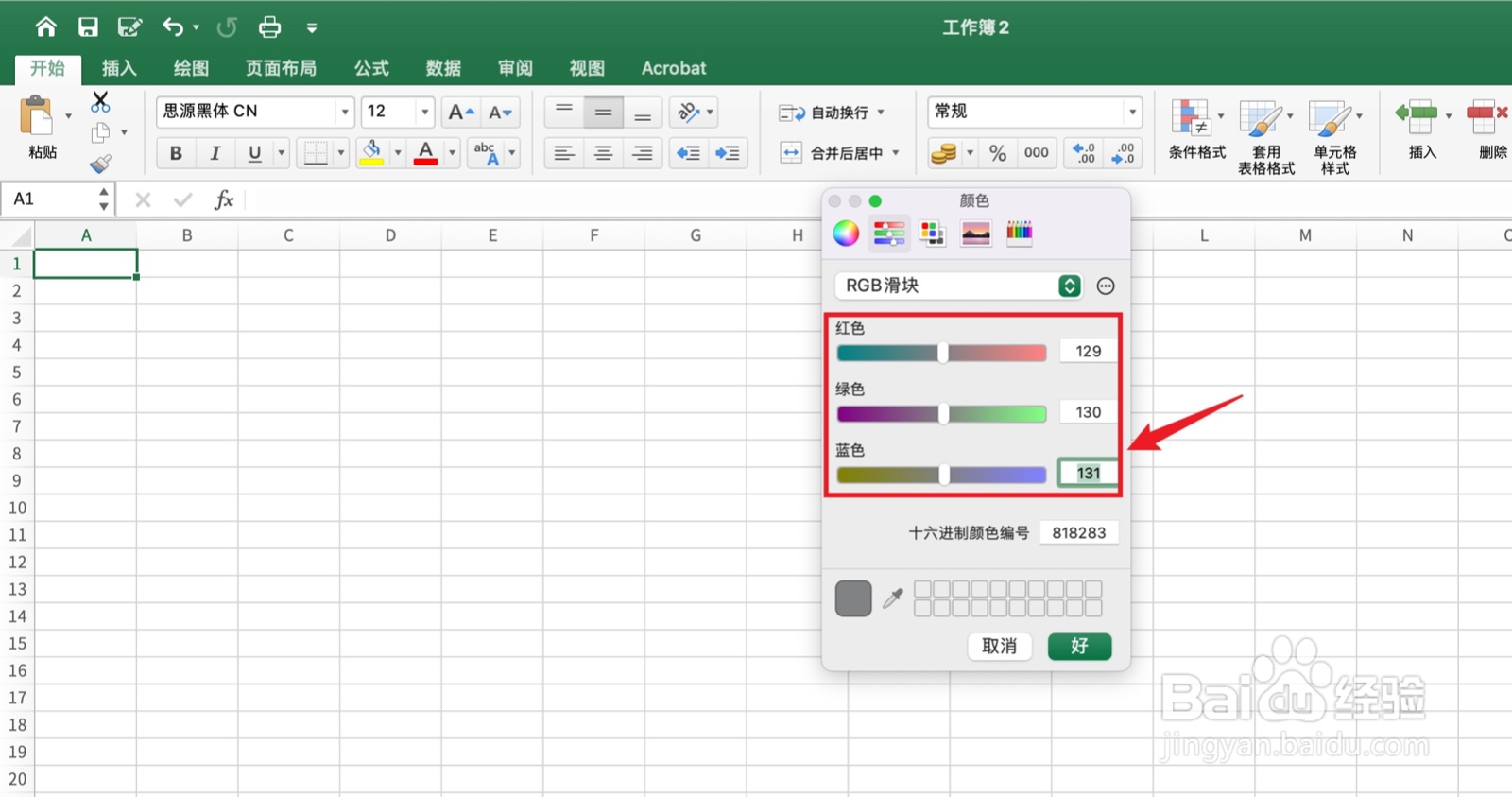Image resolution: width=1512 pixels, height=797 pixels.
Task: Print the workbook using printer icon
Action: coord(270,27)
